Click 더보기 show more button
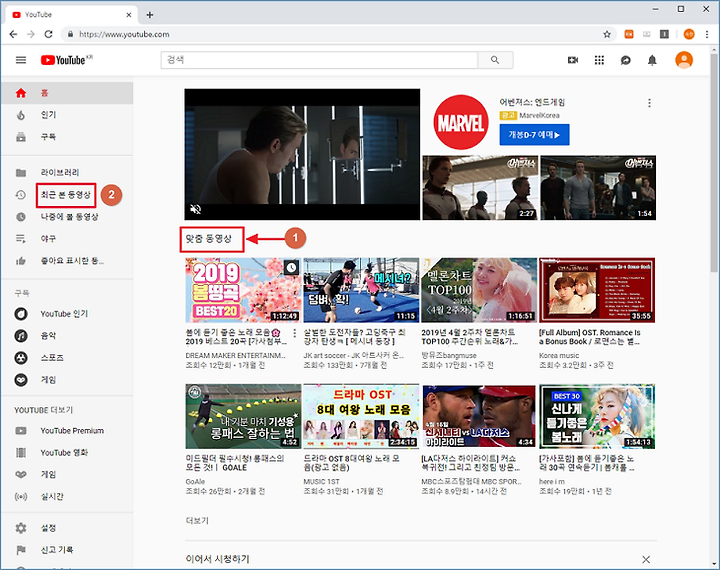 197,520
